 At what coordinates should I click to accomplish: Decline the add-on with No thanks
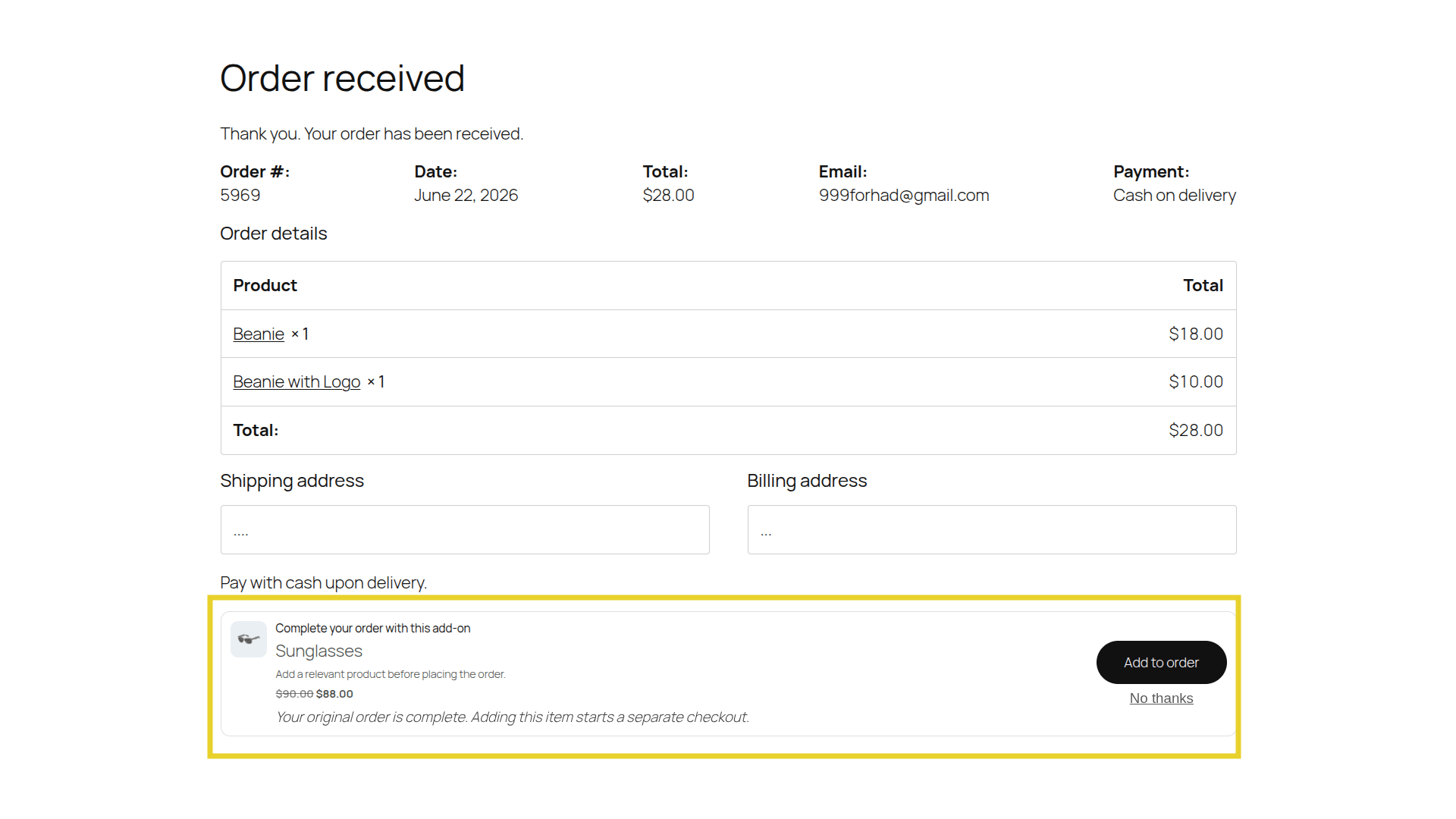click(x=1161, y=698)
